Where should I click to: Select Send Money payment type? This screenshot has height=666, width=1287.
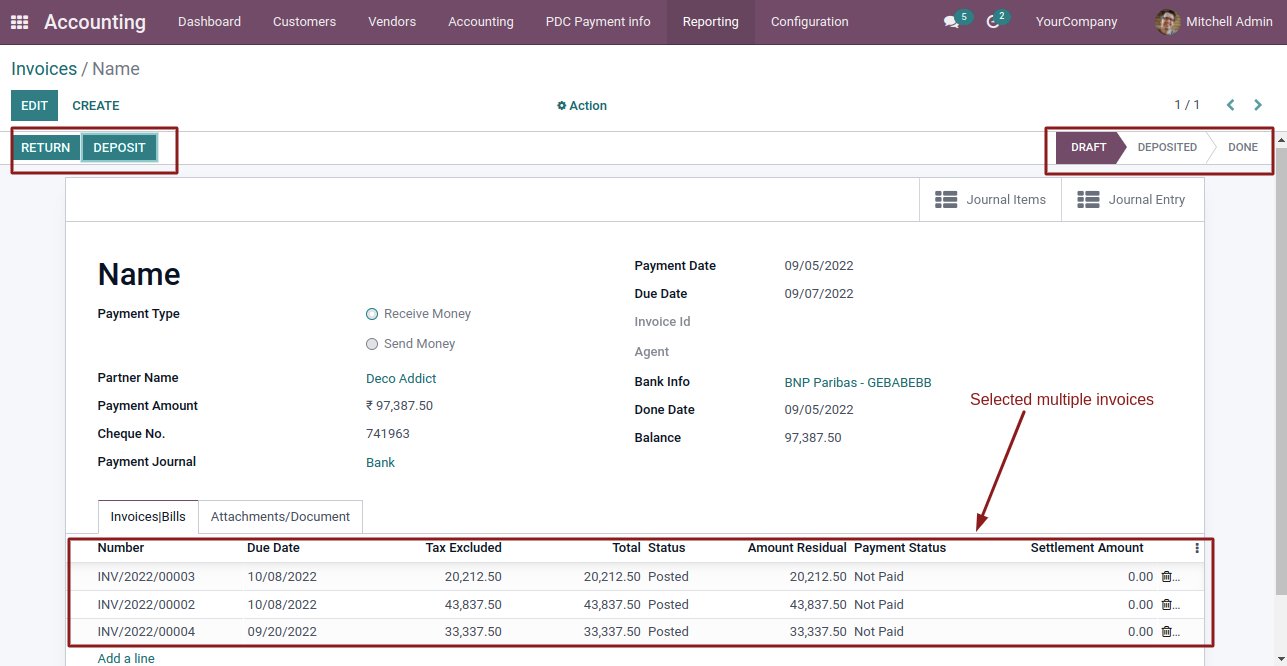click(372, 344)
